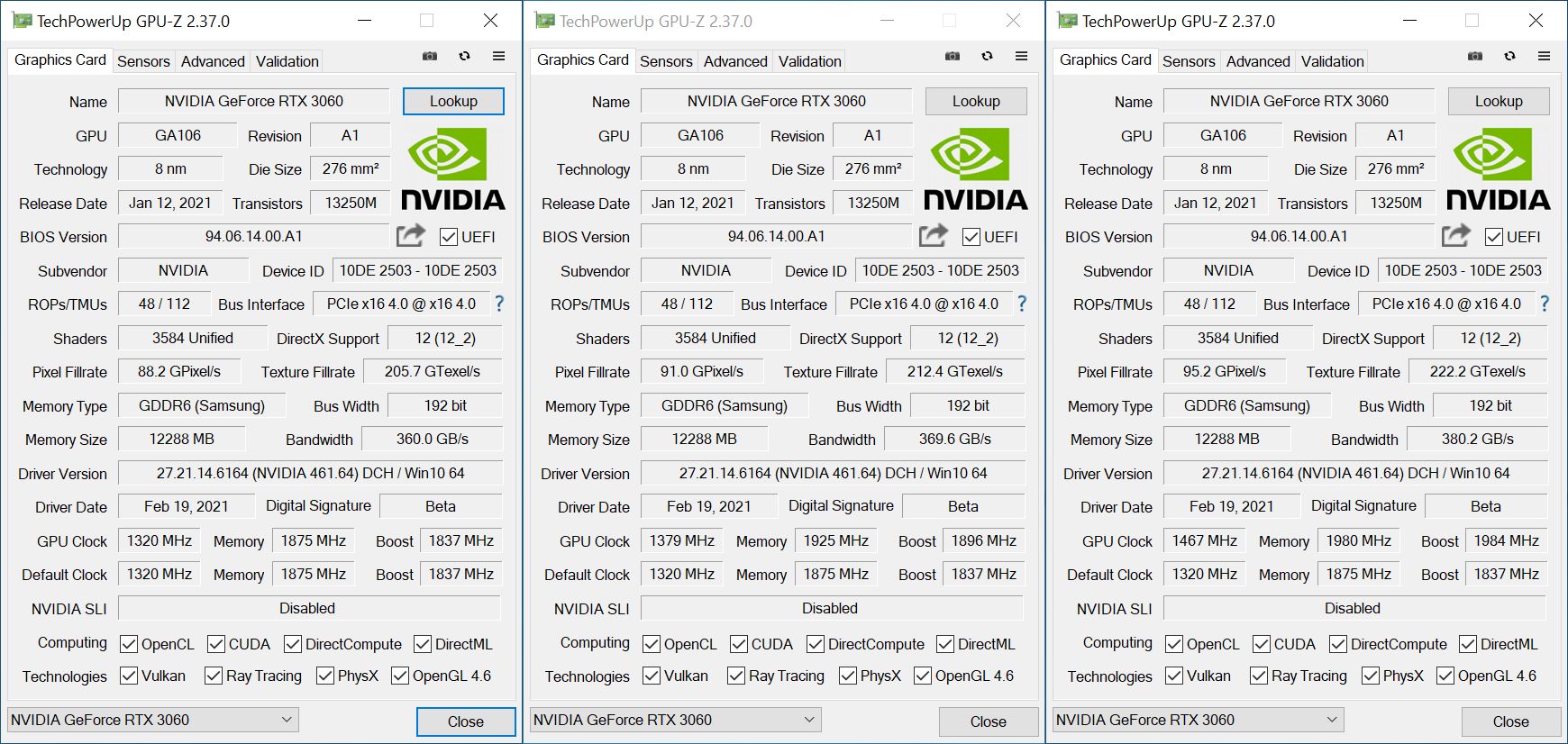Click GPU-Z title bar app icon, right window
This screenshot has height=744, width=1568.
tap(1066, 21)
